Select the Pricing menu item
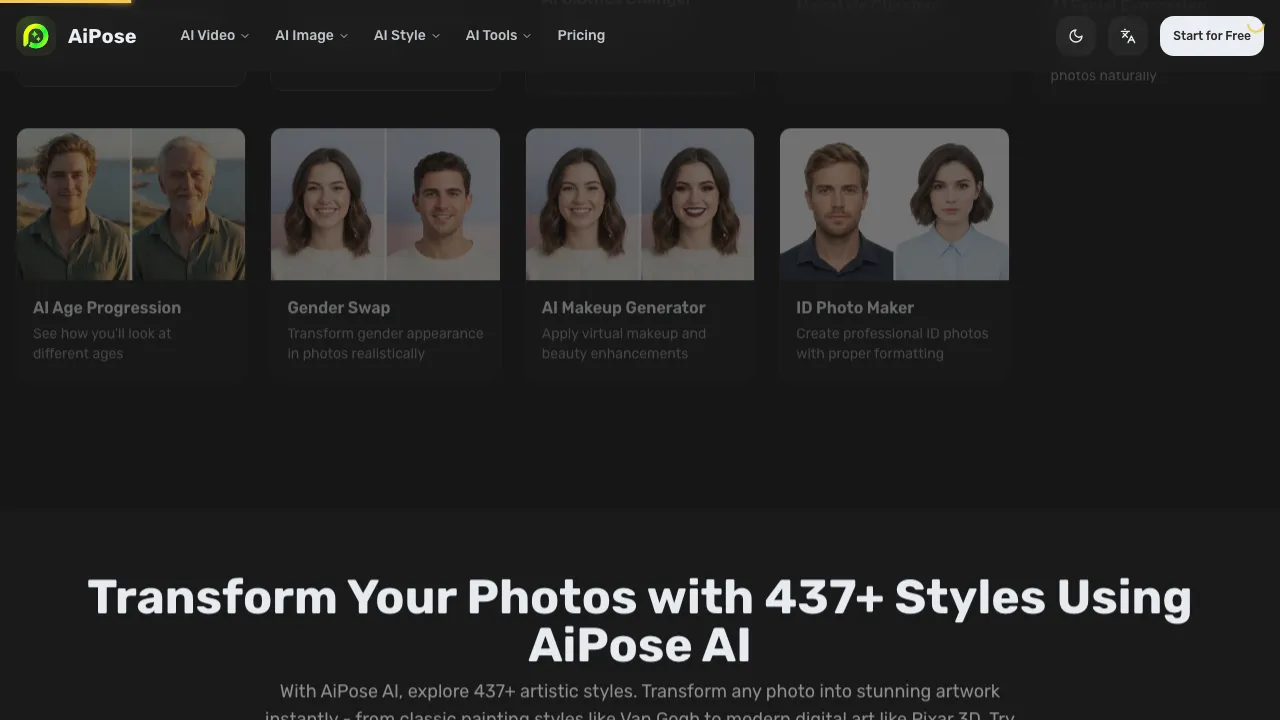 (581, 35)
